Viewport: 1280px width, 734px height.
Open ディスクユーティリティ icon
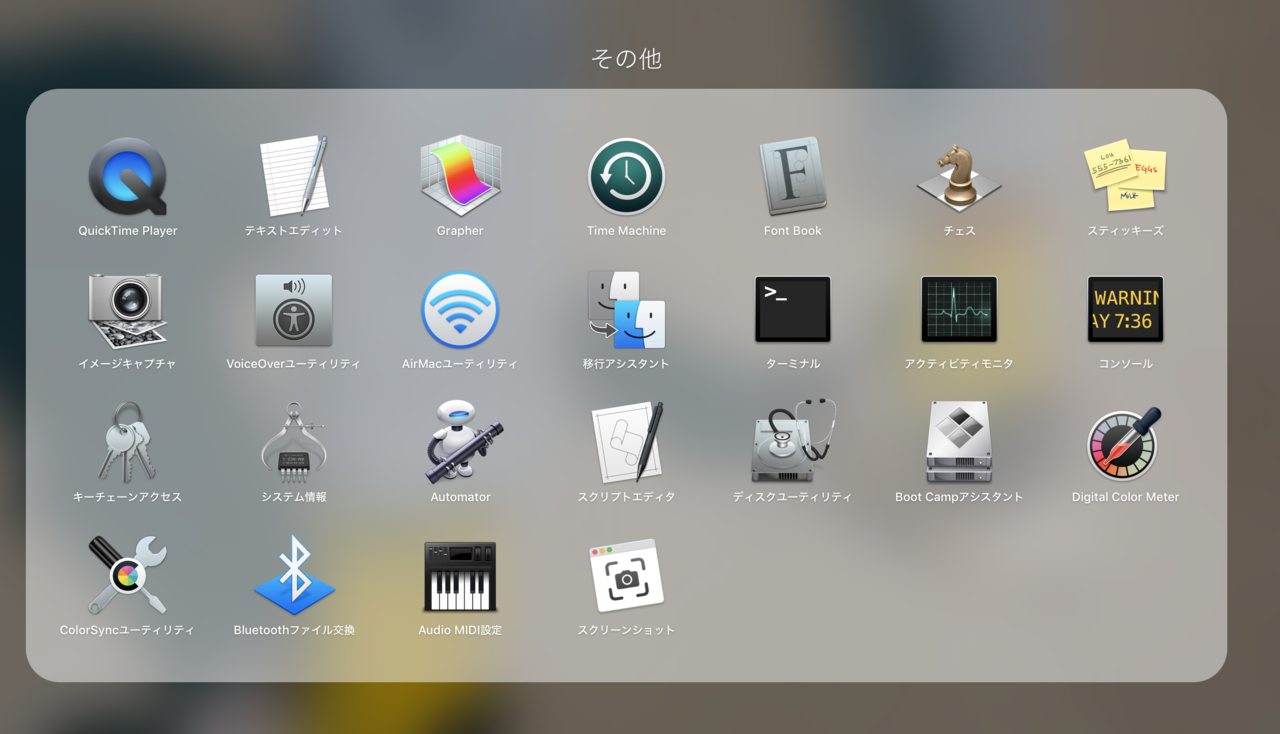point(793,442)
